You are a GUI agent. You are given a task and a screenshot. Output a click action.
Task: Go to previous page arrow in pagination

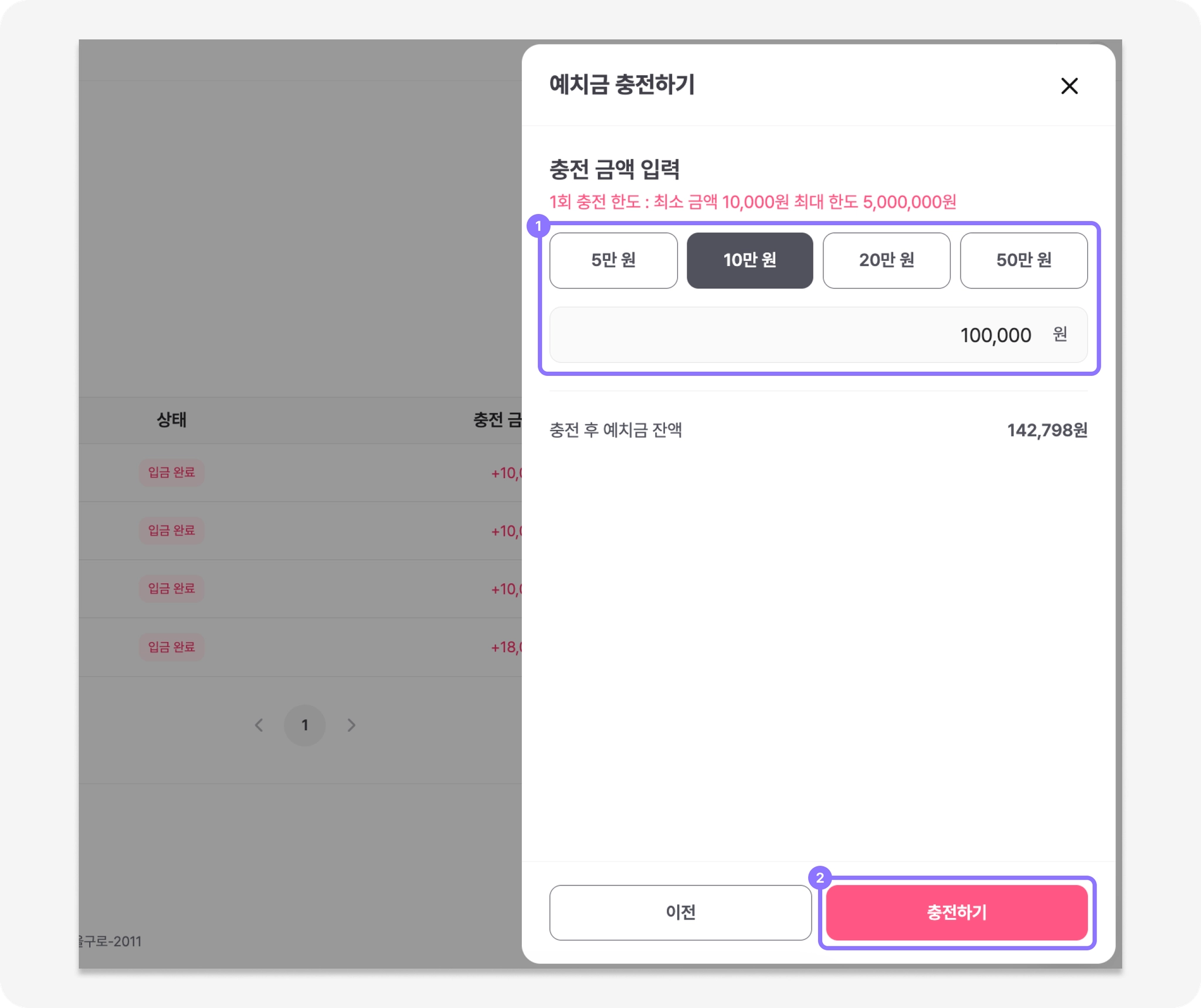[x=259, y=725]
